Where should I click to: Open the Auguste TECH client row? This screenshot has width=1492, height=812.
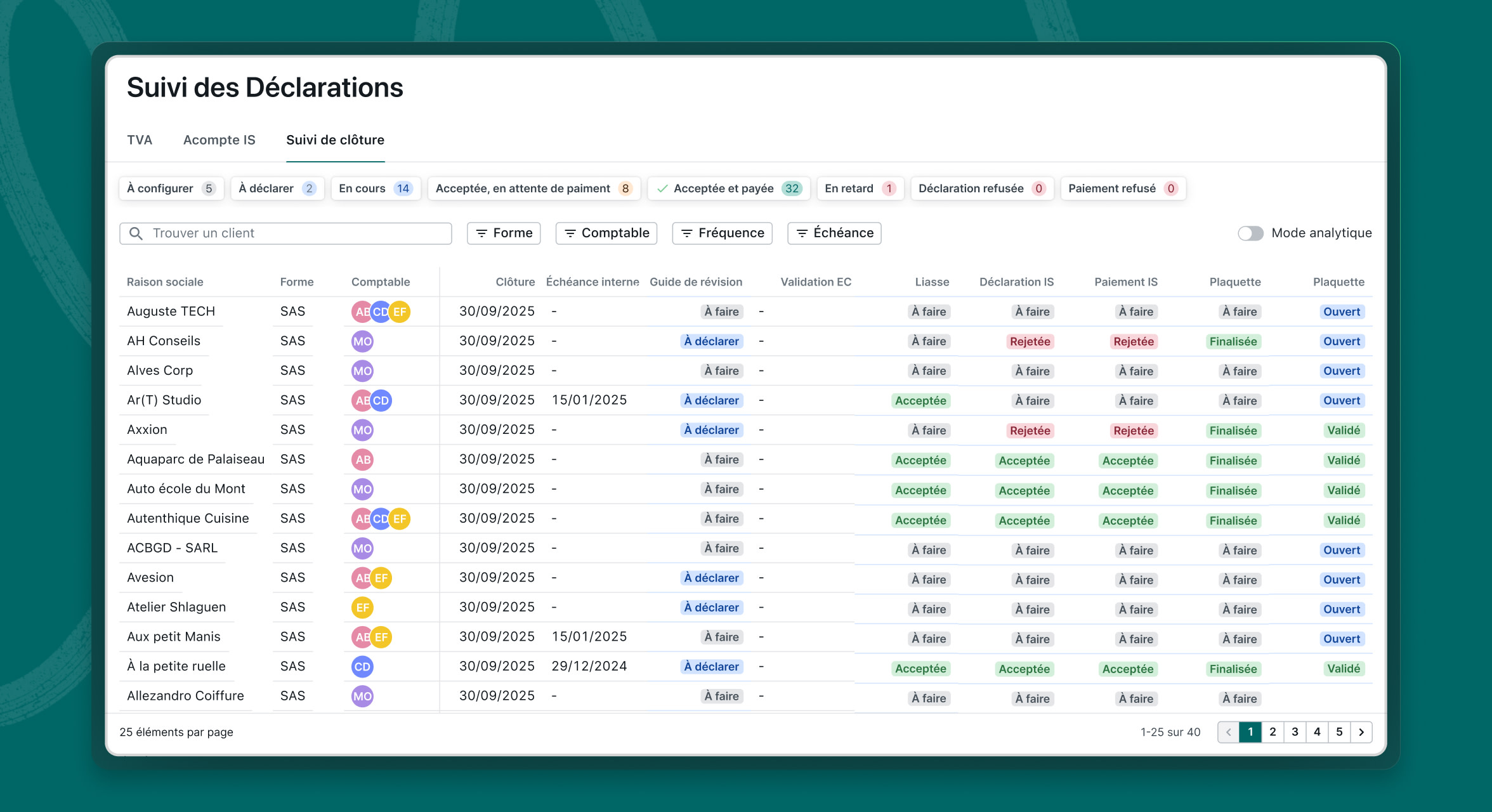(x=746, y=311)
